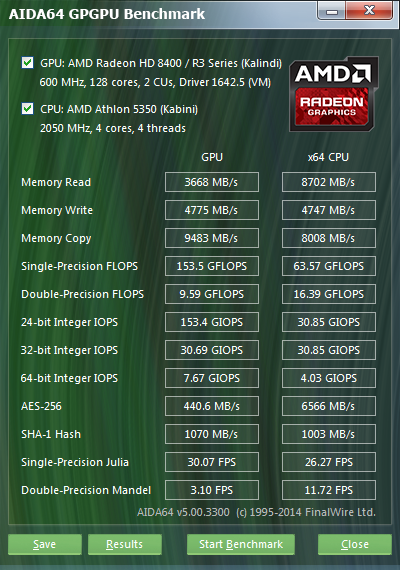The width and height of the screenshot is (400, 570).
Task: Click the GPU Memory Copy 9483 MB/s box
Action: 212,238
